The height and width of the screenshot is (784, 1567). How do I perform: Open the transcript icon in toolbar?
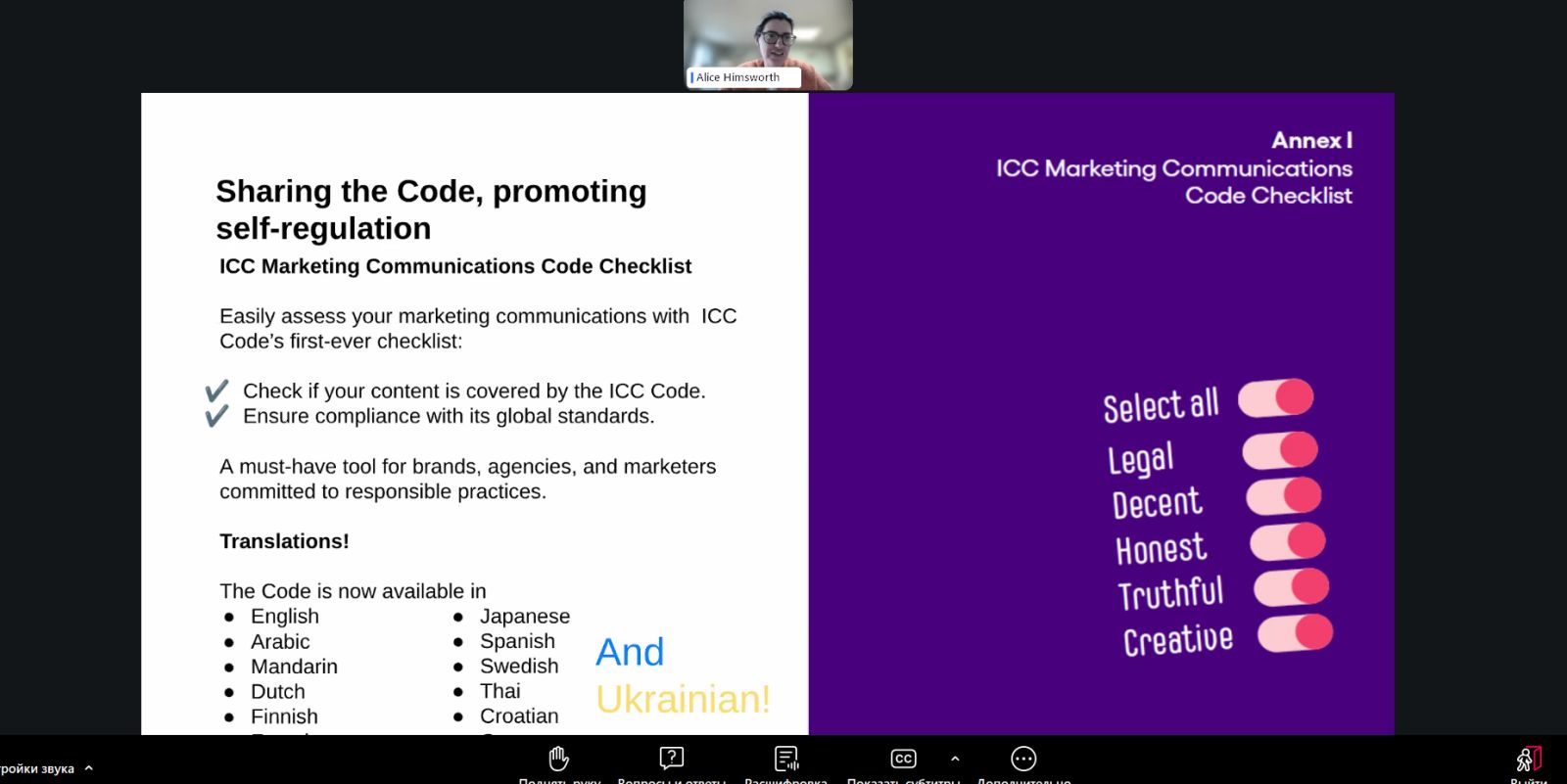click(x=785, y=760)
